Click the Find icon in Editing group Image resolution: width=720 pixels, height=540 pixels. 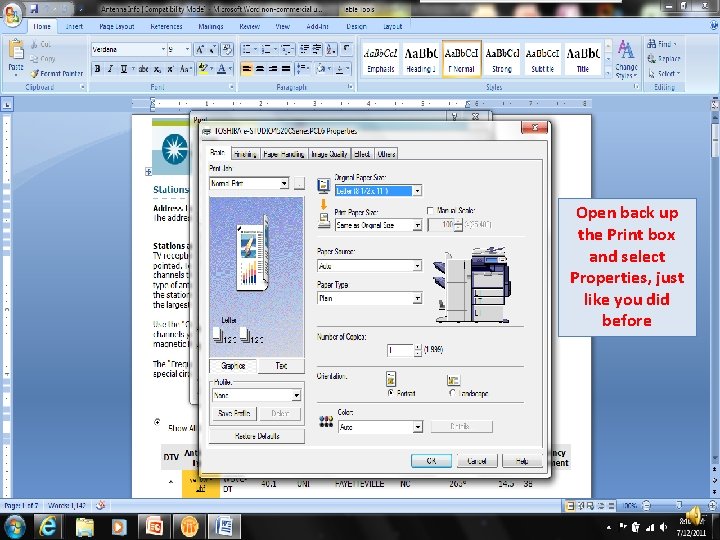coord(662,44)
